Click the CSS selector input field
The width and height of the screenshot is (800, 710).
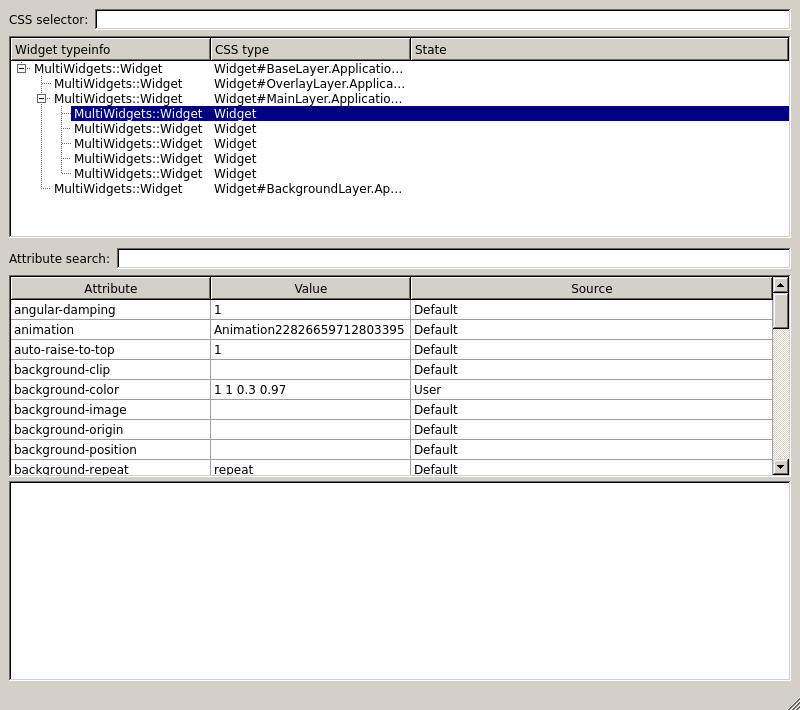tap(442, 19)
